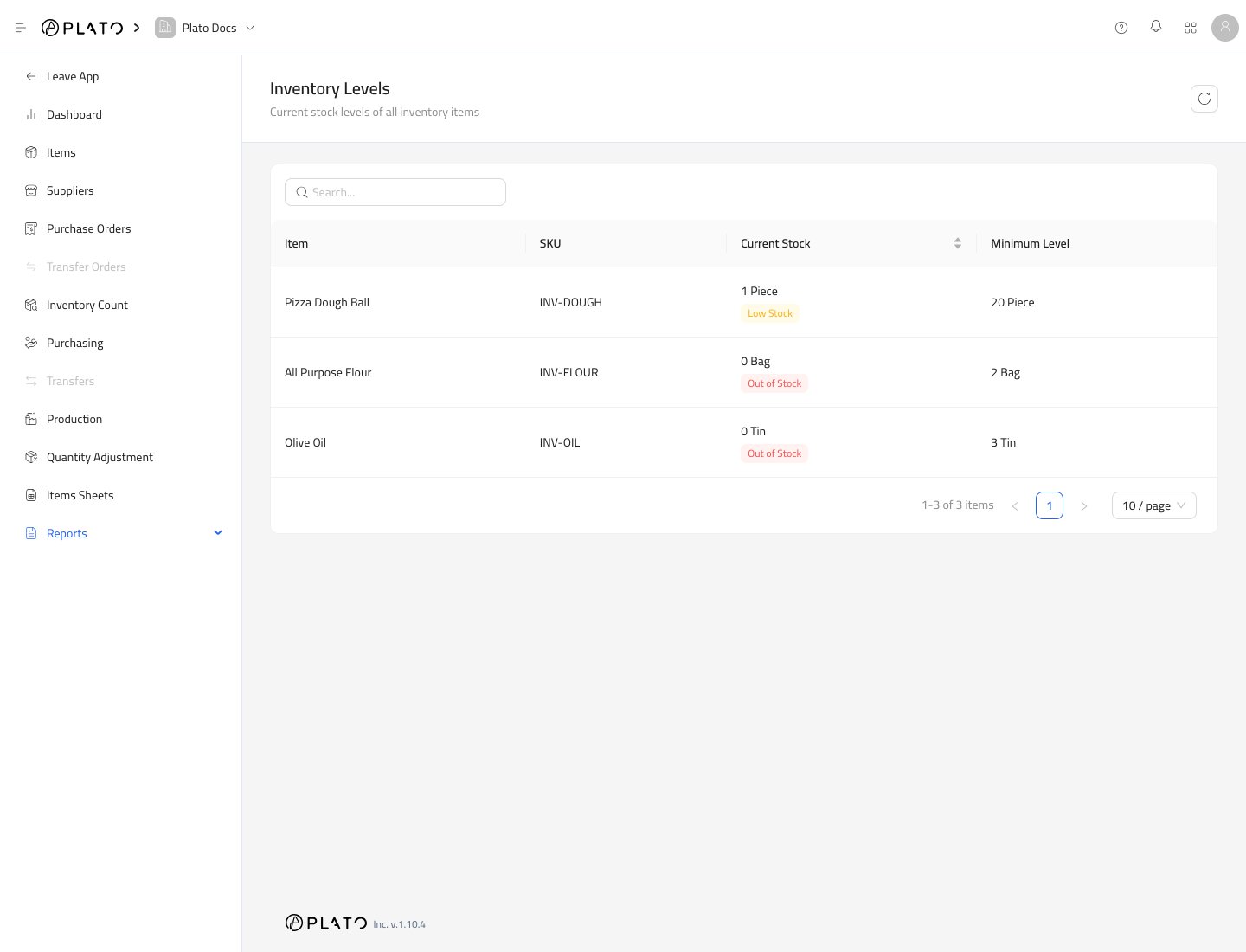Open Items Sheets menu entry
Viewport: 1246px width, 952px height.
point(80,495)
